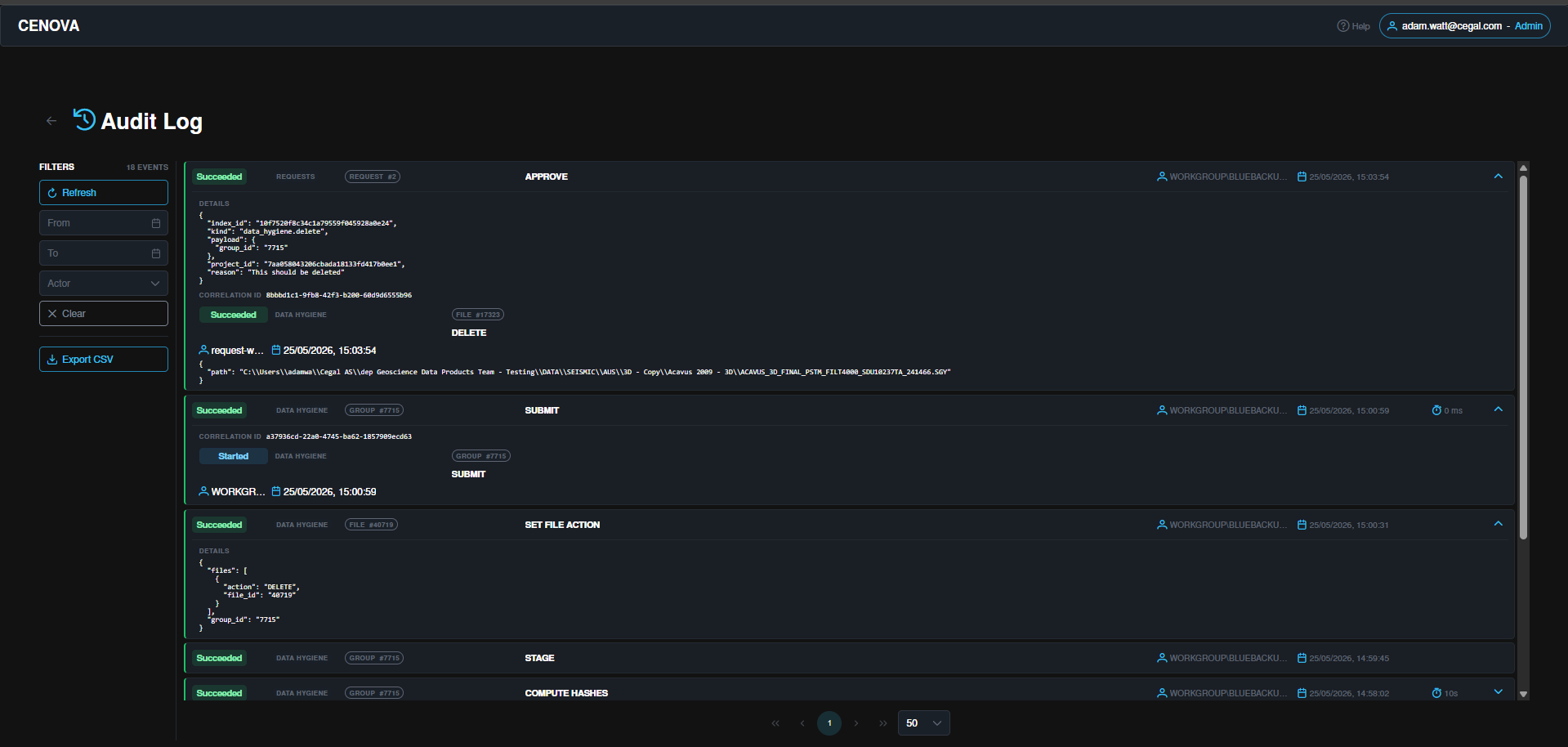The width and height of the screenshot is (1568, 747).
Task: Click the 10s duration timer icon
Action: (1436, 693)
